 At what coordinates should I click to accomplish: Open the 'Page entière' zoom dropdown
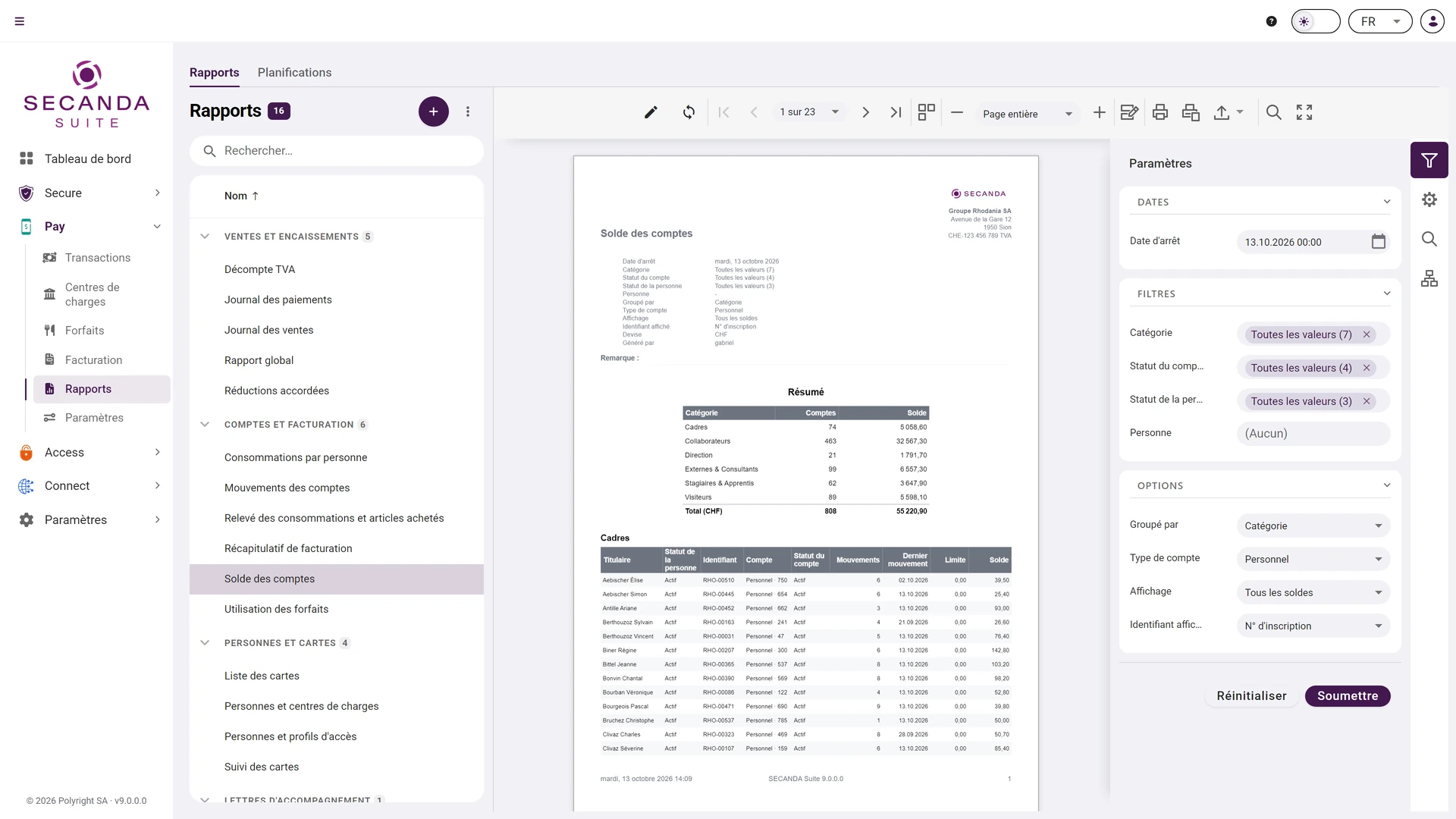[1028, 114]
